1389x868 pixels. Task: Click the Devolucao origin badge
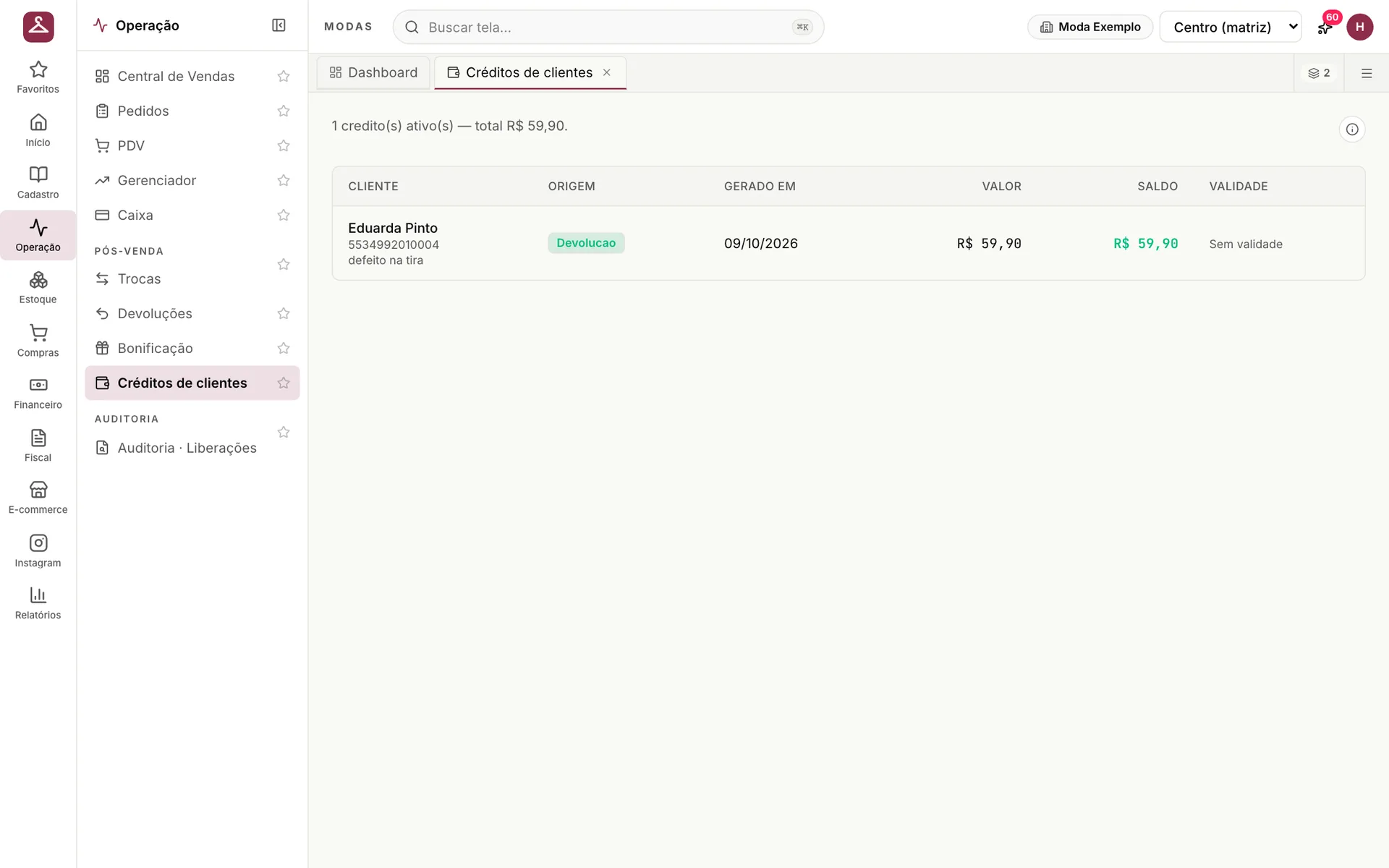tap(586, 243)
